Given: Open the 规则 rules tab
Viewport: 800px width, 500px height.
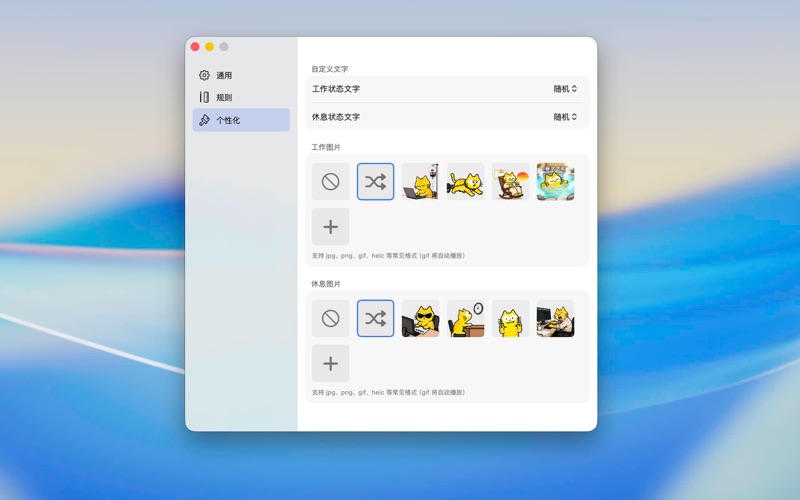Looking at the screenshot, I should [241, 97].
